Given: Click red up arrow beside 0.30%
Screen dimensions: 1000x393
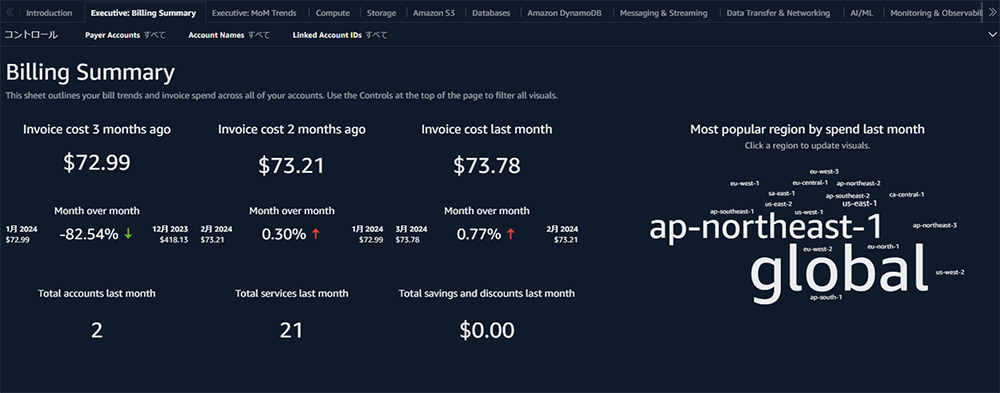Looking at the screenshot, I should click(316, 234).
